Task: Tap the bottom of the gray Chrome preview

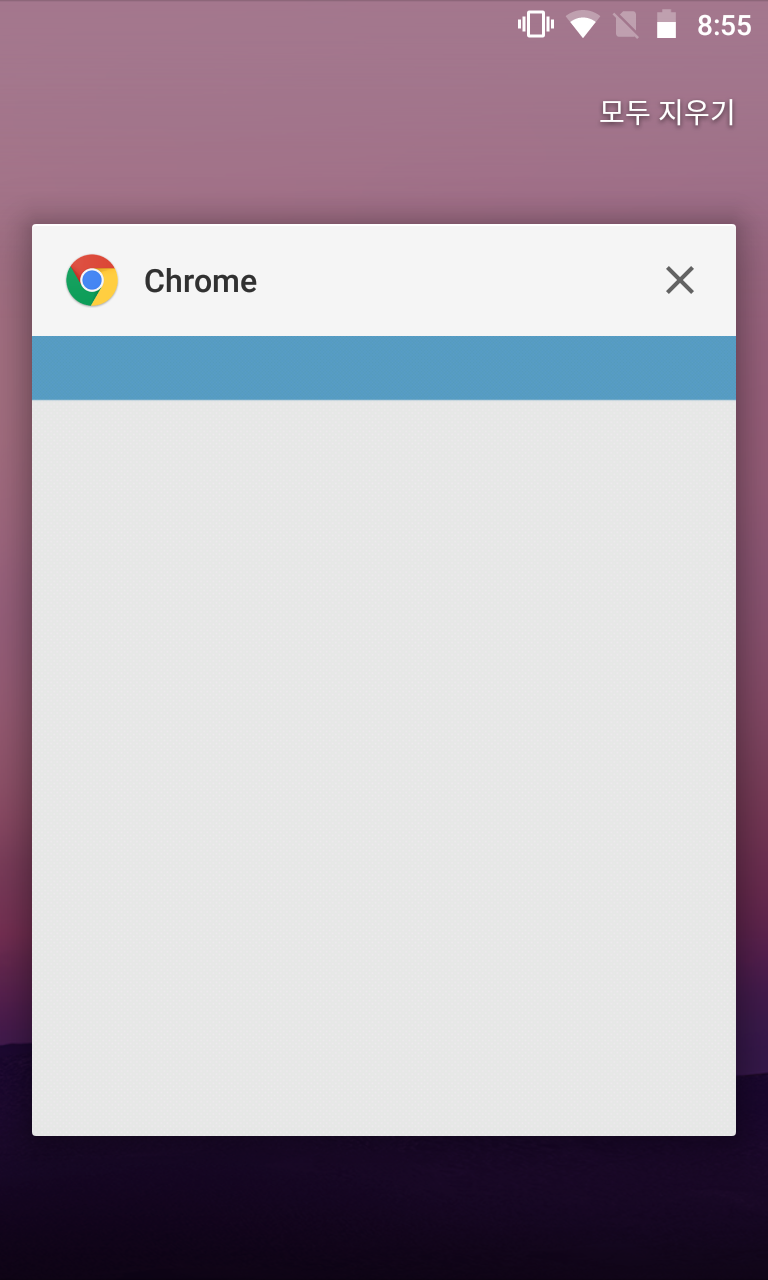Action: (384, 1100)
